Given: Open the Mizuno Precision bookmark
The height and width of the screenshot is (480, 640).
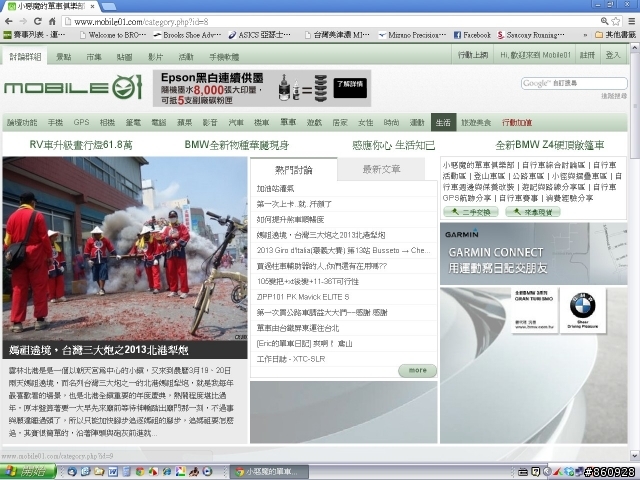Looking at the screenshot, I should tap(412, 35).
